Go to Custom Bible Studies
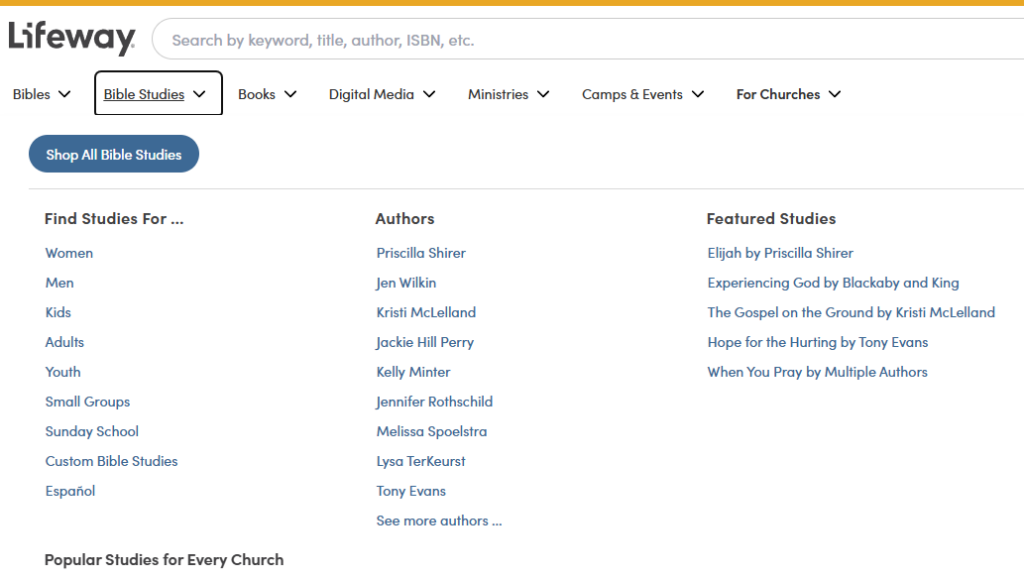1024x579 pixels. tap(111, 462)
